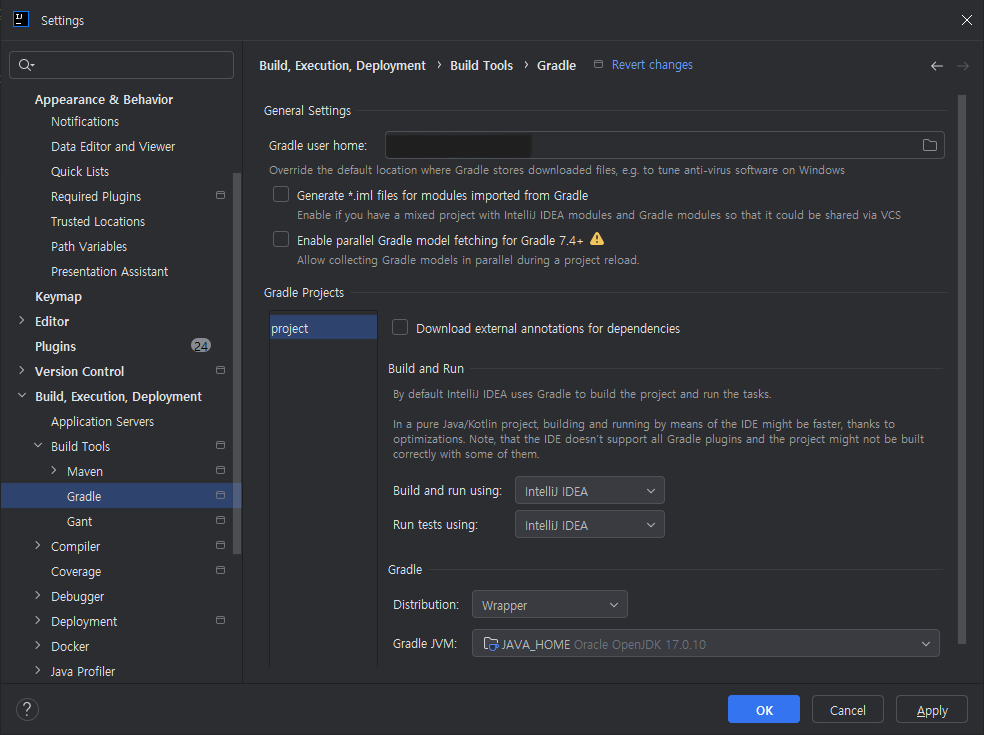This screenshot has width=984, height=735.
Task: Click the Apply button
Action: coord(931,709)
